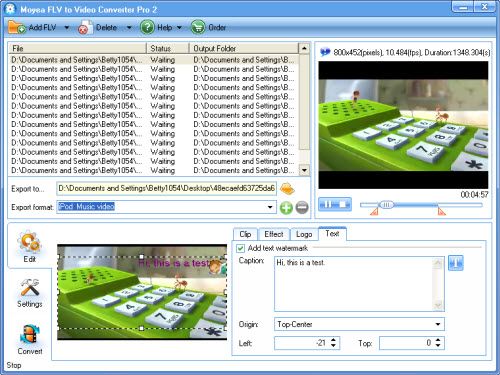Image resolution: width=500 pixels, height=375 pixels.
Task: Open the Export format dropdown
Action: [x=270, y=207]
